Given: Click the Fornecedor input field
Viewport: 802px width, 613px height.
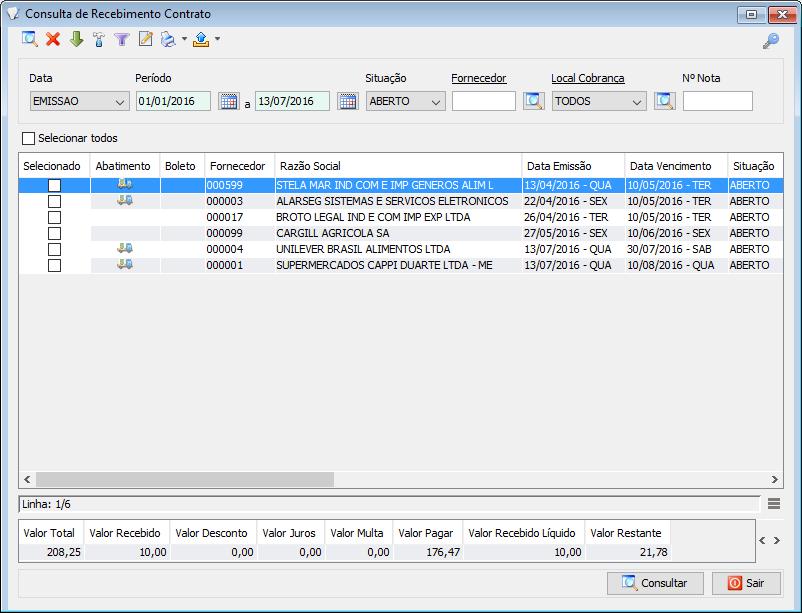Looking at the screenshot, I should click(484, 101).
